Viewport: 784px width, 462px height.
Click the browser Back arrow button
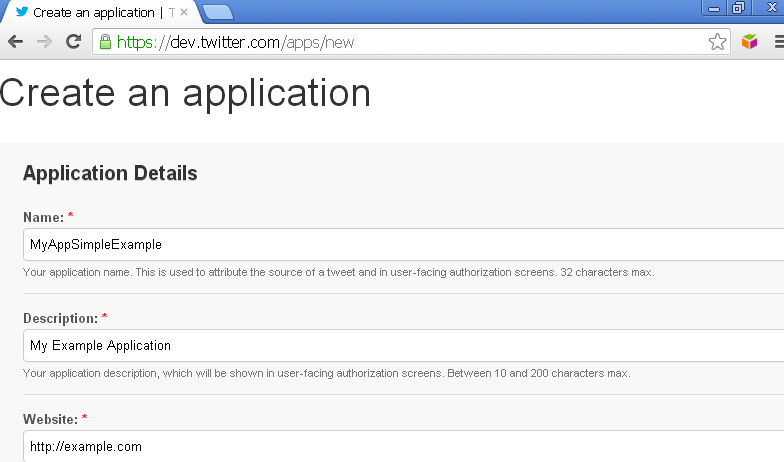[x=16, y=42]
